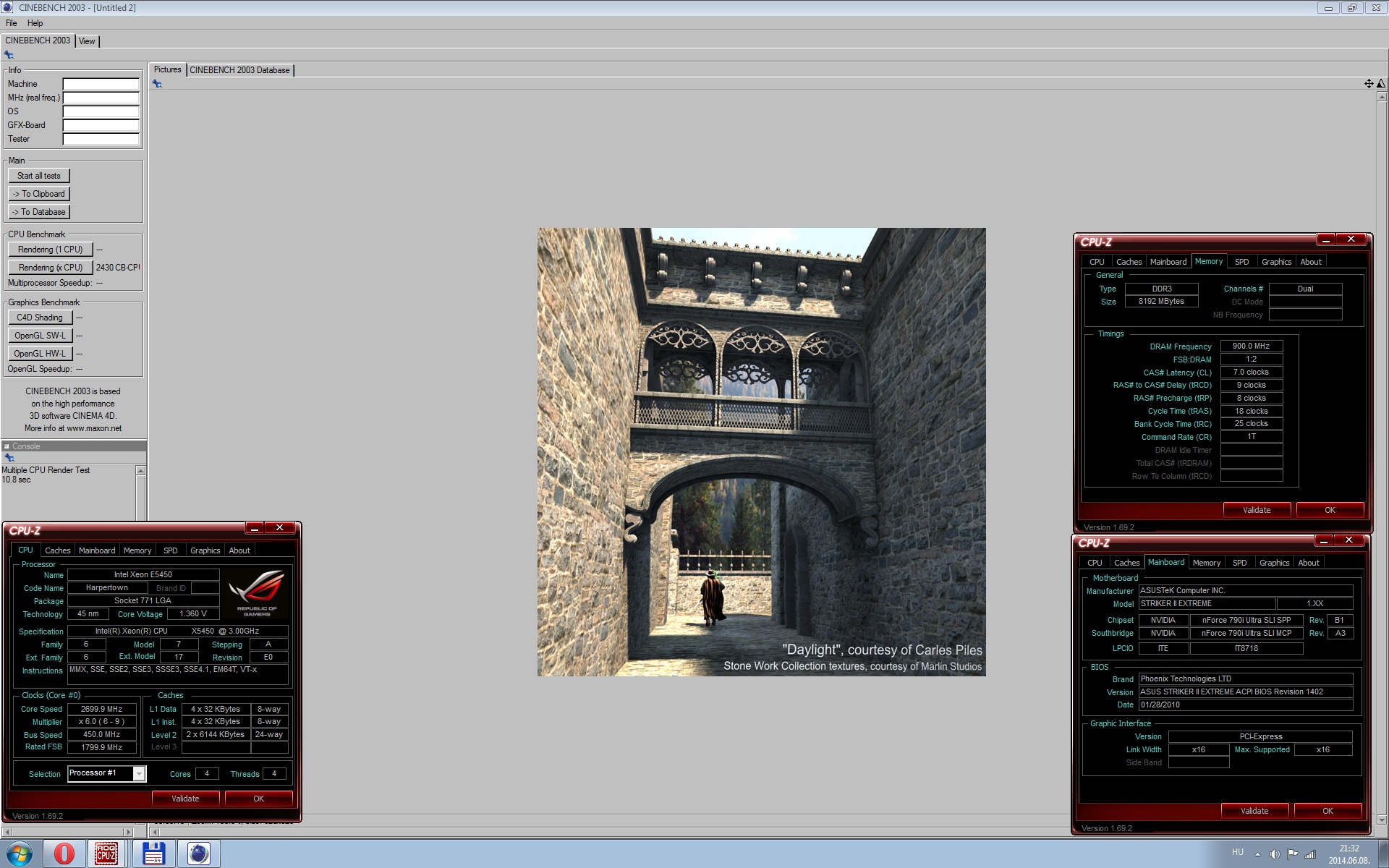
Task: Open the File menu
Action: tap(12, 23)
